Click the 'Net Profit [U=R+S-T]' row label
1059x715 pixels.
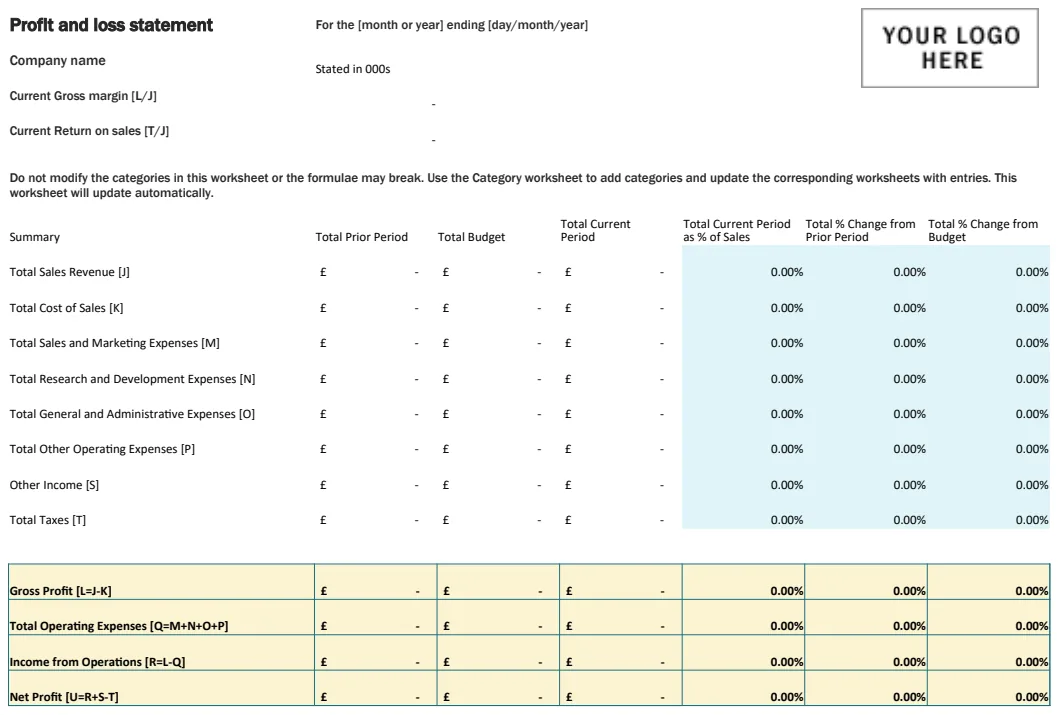coord(63,697)
